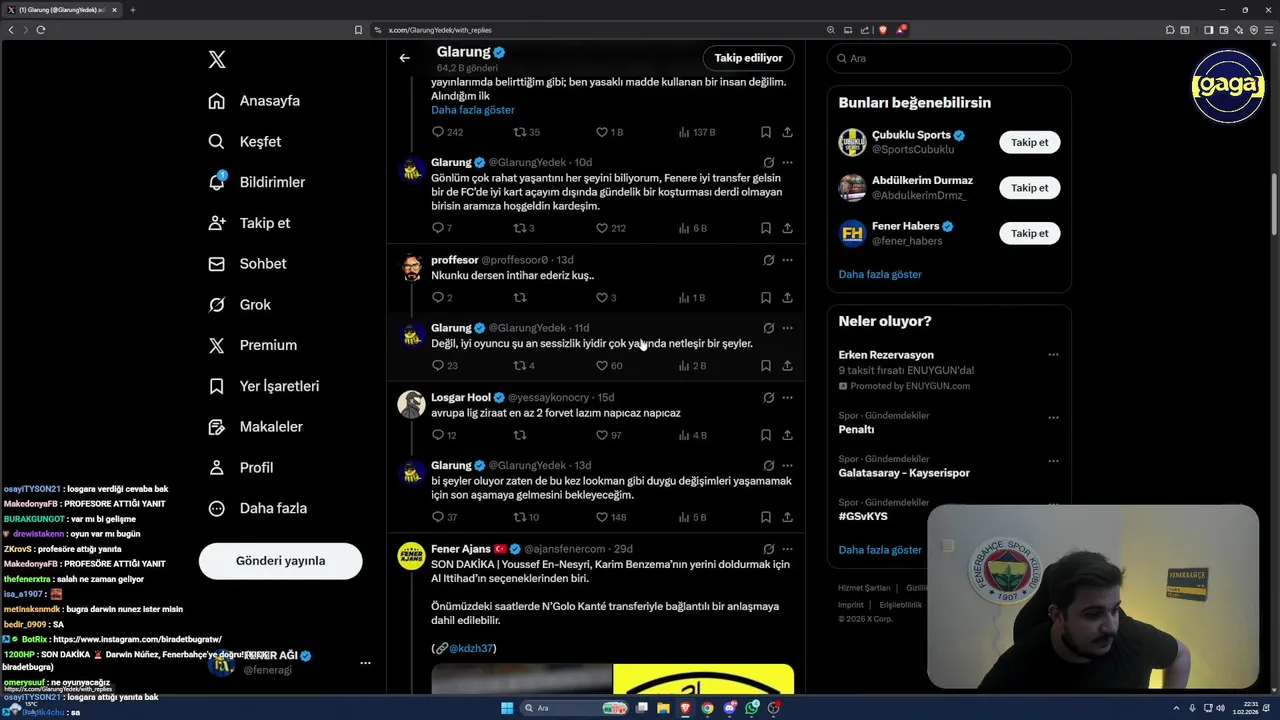Open Makaleler page
Viewport: 1280px width, 720px height.
[x=255, y=427]
